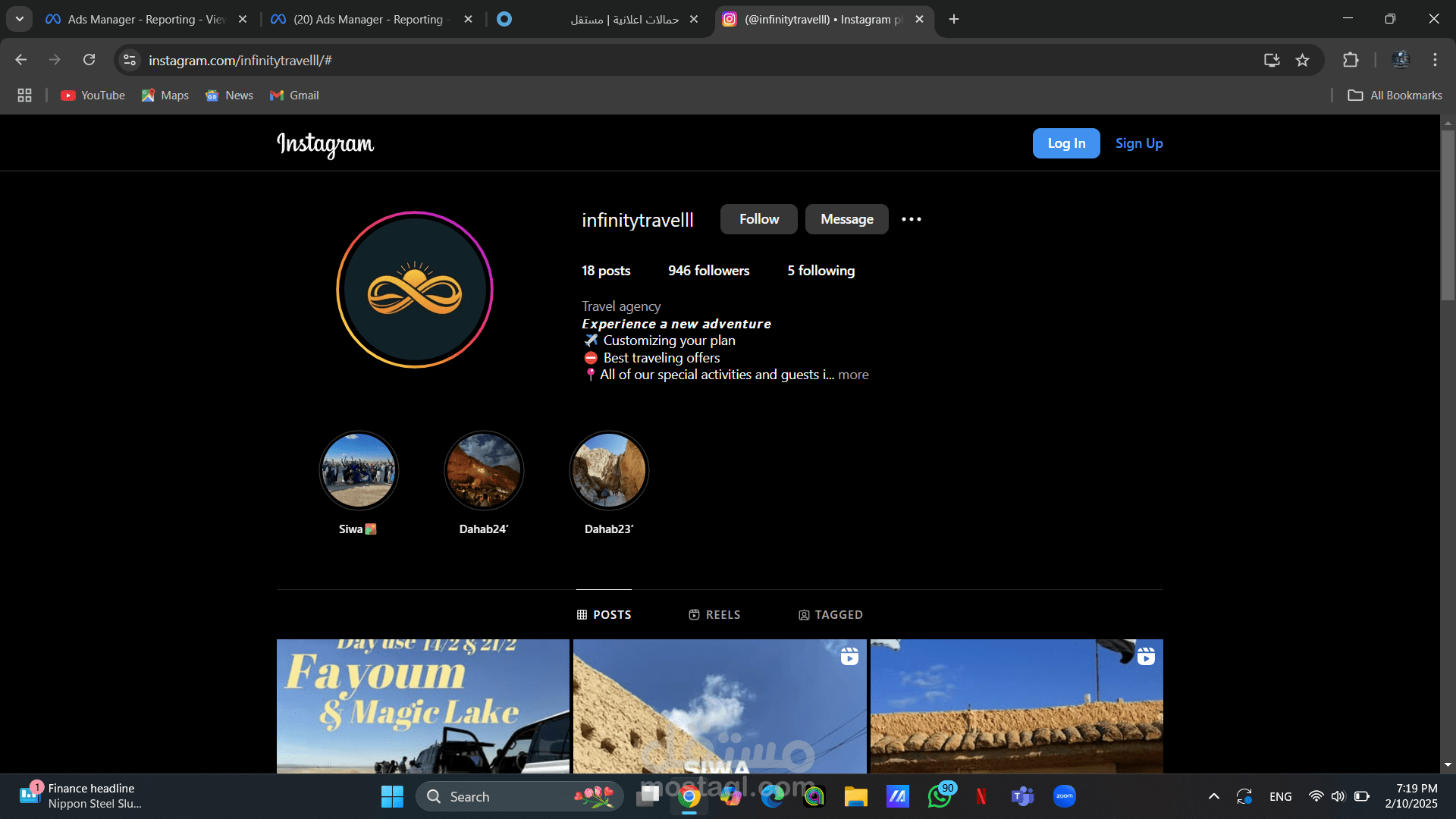Open the Fayoum & Magic Lake post
1456x819 pixels.
pos(422,705)
